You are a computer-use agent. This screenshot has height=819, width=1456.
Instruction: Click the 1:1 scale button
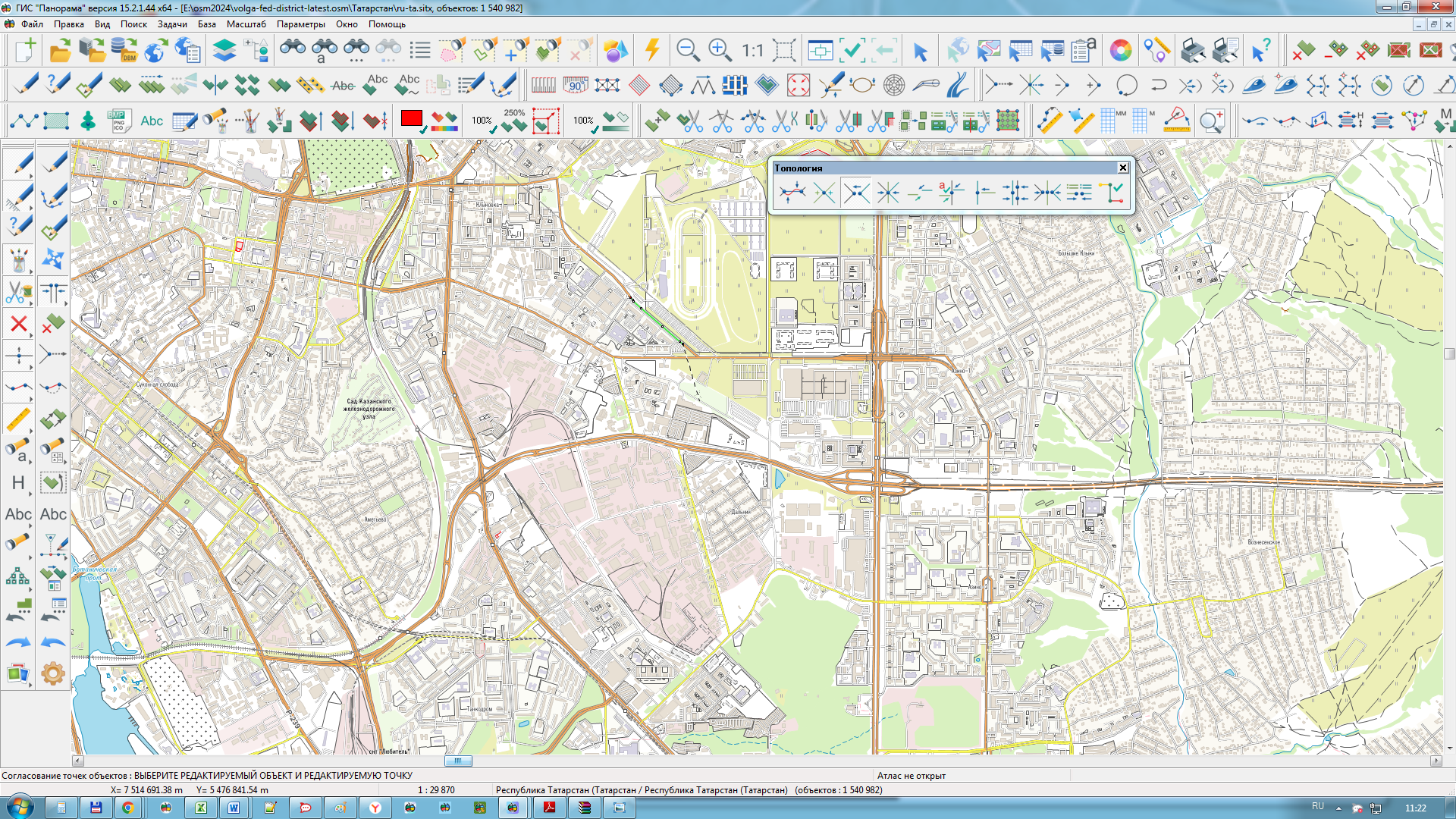752,51
